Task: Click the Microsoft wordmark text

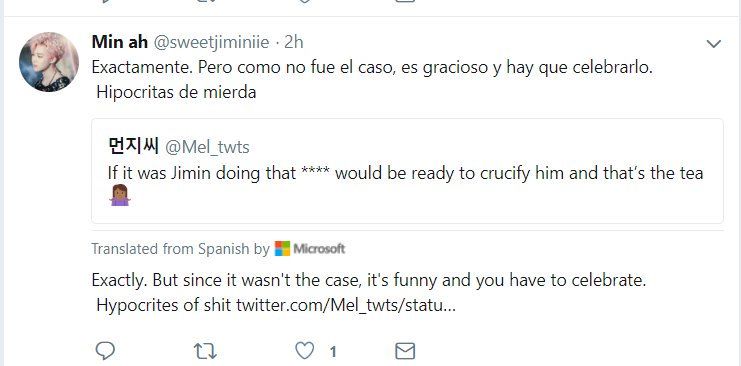Action: click(319, 248)
